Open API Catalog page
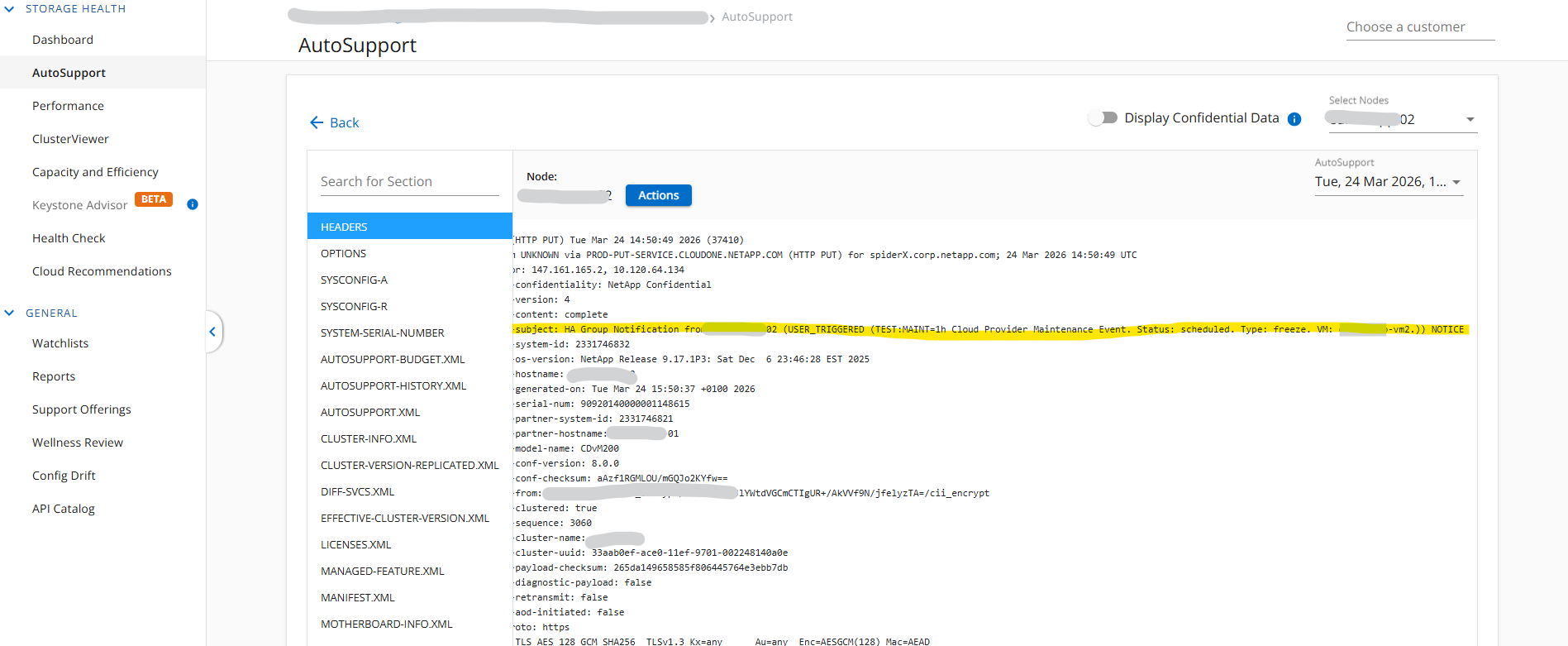 64,509
